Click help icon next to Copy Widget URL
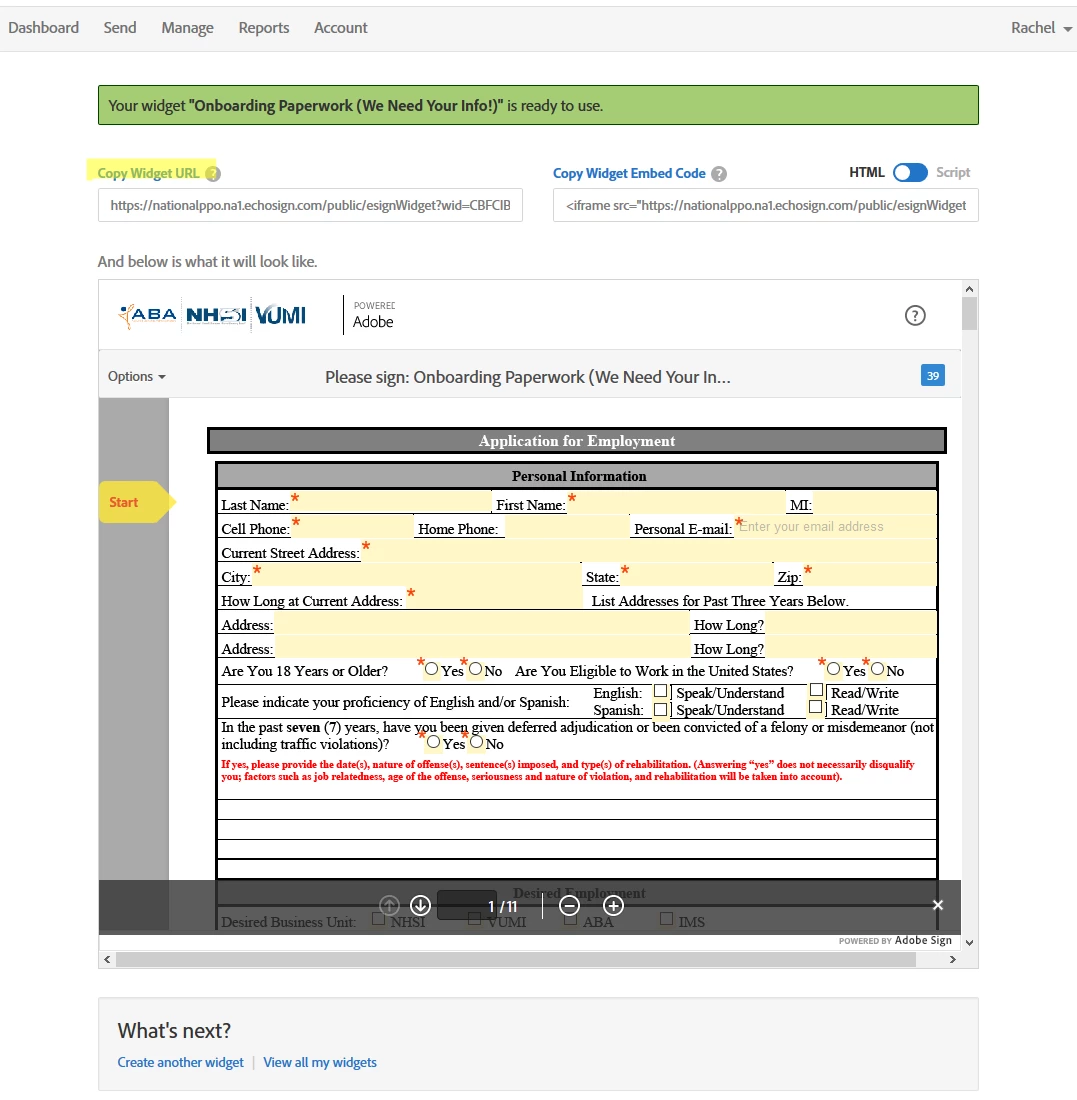The width and height of the screenshot is (1077, 1100). 213,173
